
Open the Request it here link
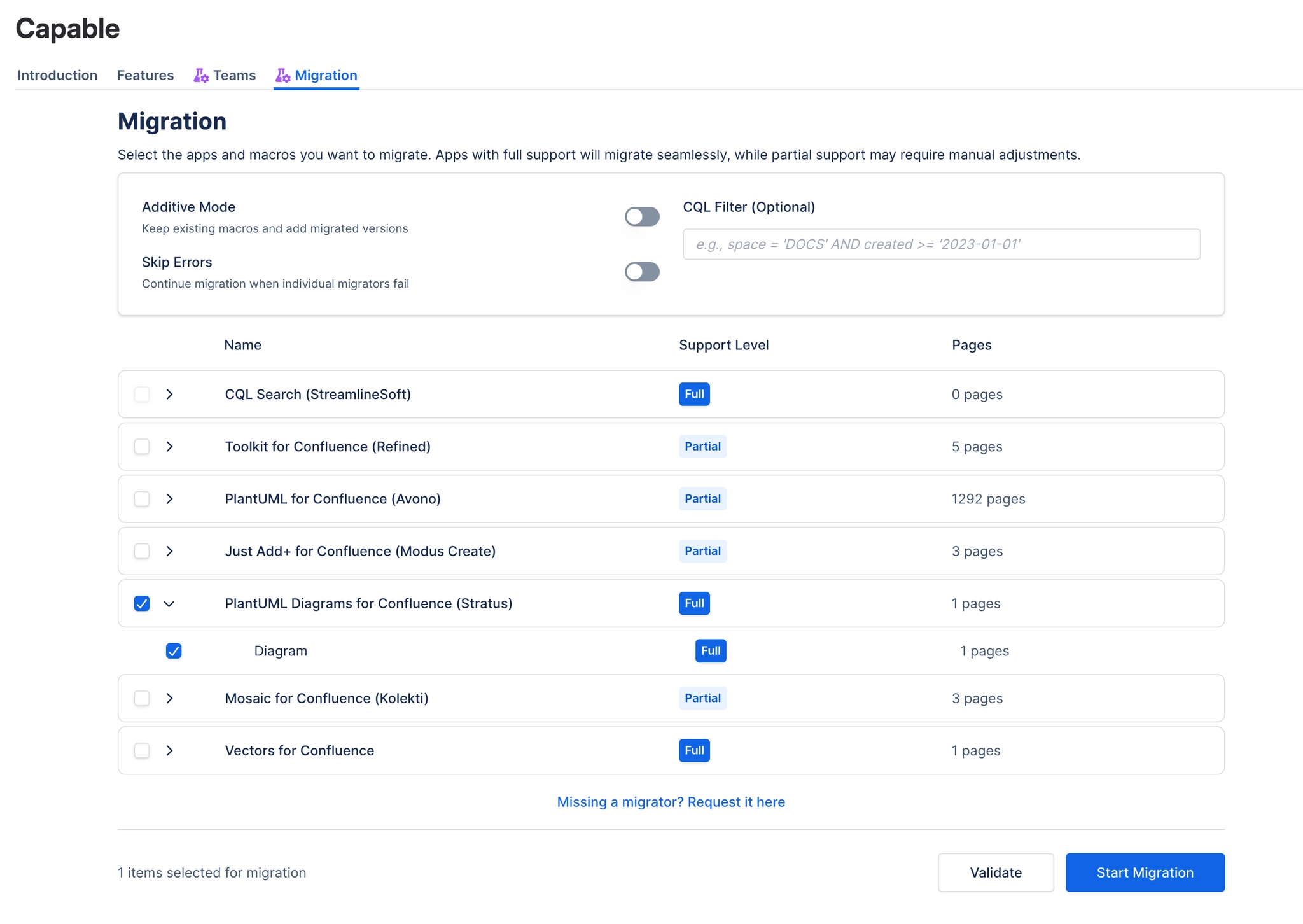point(736,802)
